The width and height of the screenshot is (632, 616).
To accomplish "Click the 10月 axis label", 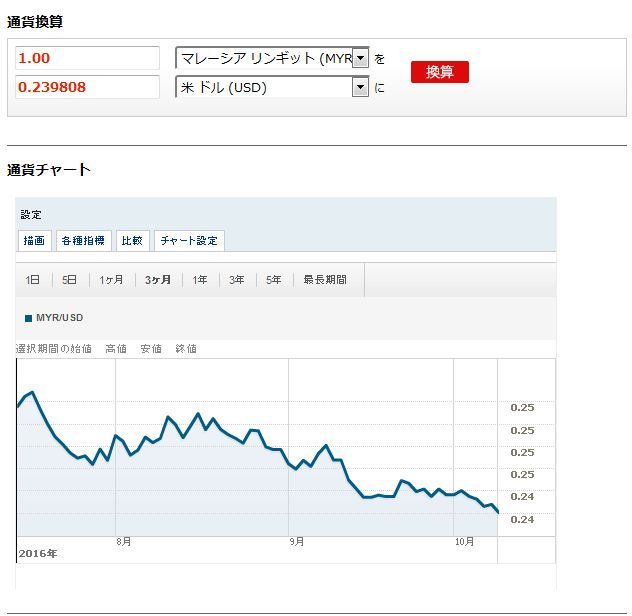I will click(x=465, y=541).
